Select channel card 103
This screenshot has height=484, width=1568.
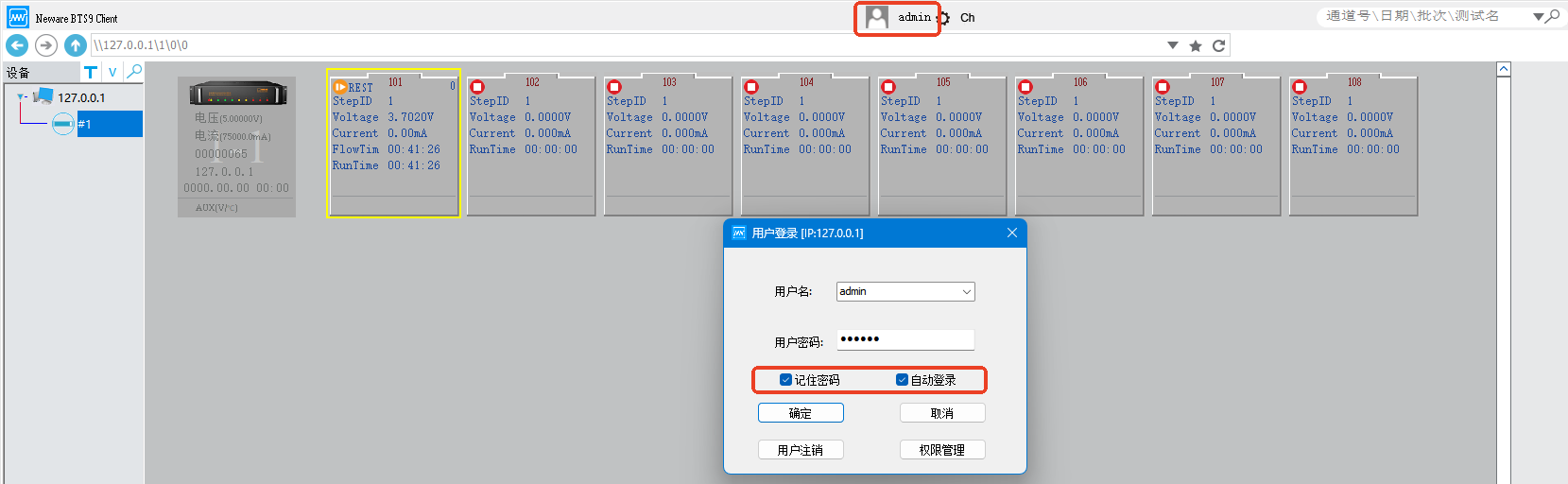[668, 146]
